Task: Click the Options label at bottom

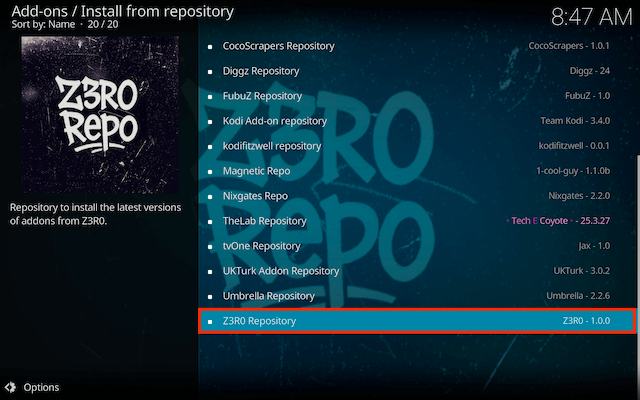Action: (x=41, y=387)
